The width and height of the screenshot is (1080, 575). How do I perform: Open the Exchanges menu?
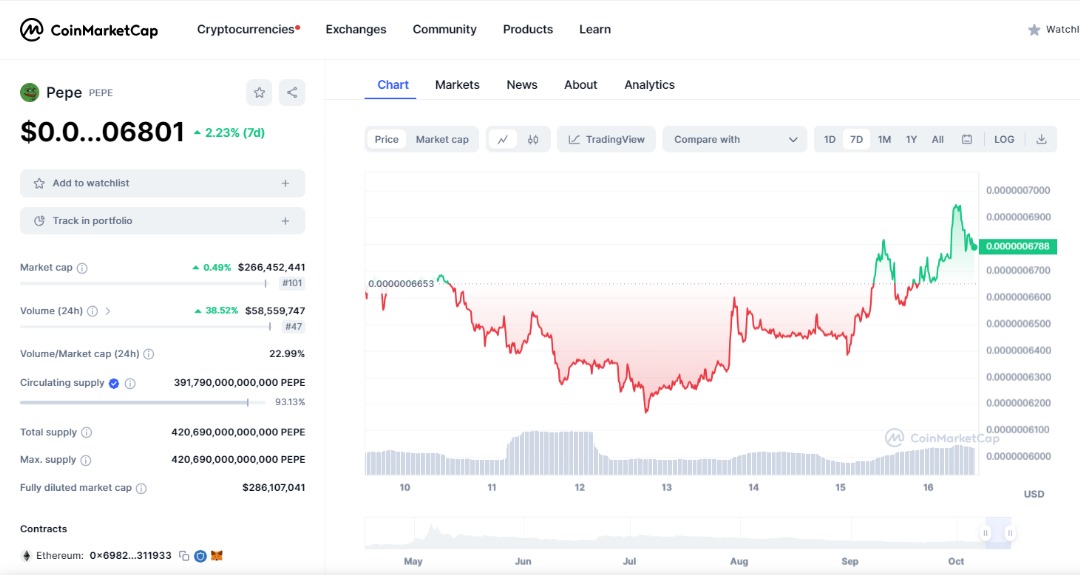click(356, 30)
